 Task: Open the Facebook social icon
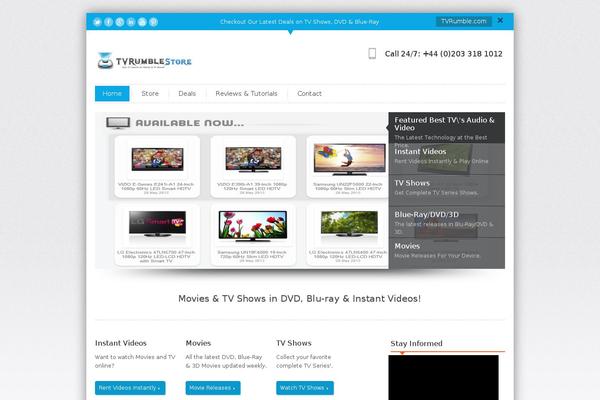pyautogui.click(x=109, y=22)
